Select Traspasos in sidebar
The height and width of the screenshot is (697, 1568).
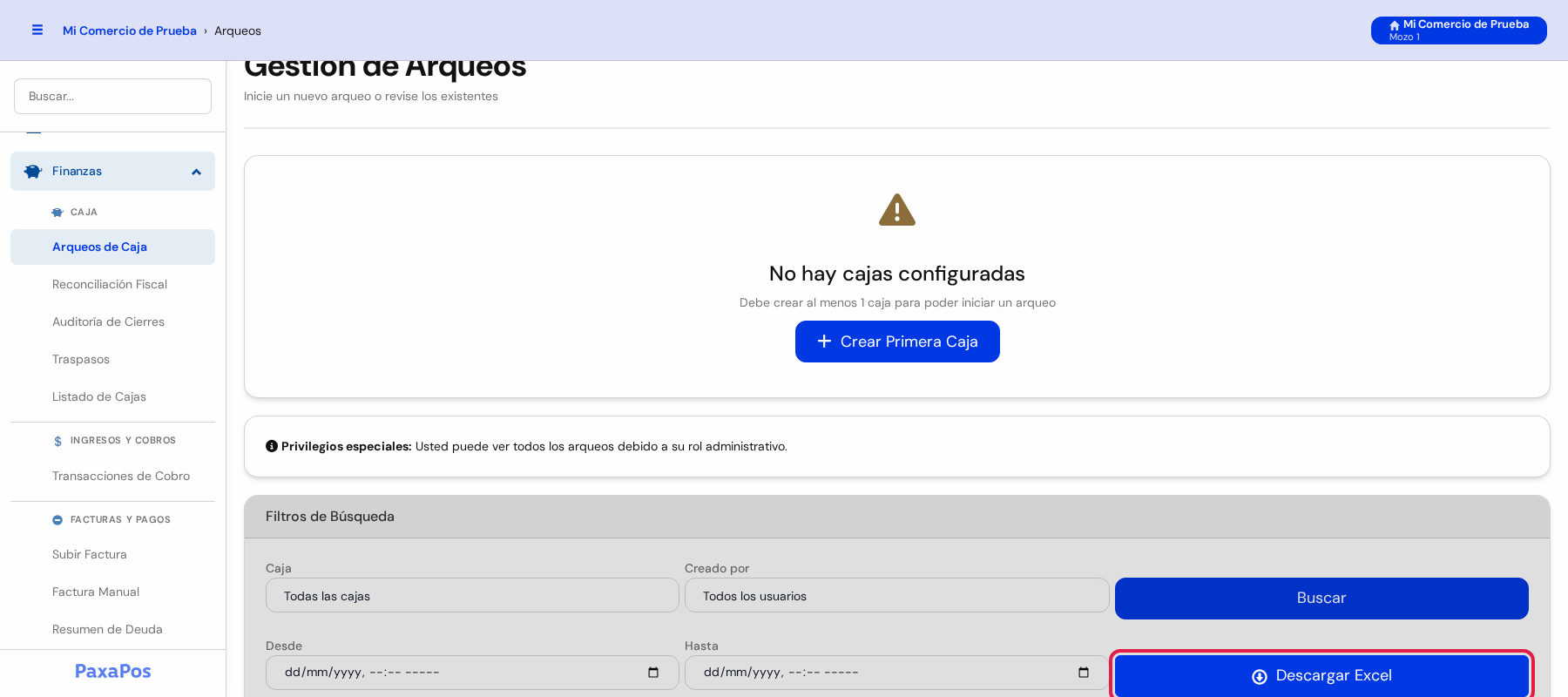tap(112, 359)
